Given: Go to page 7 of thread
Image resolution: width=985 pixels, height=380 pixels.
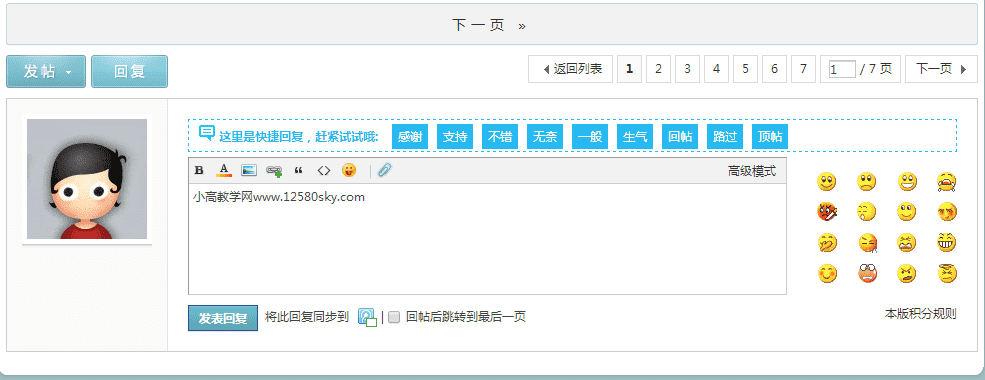Looking at the screenshot, I should (803, 69).
